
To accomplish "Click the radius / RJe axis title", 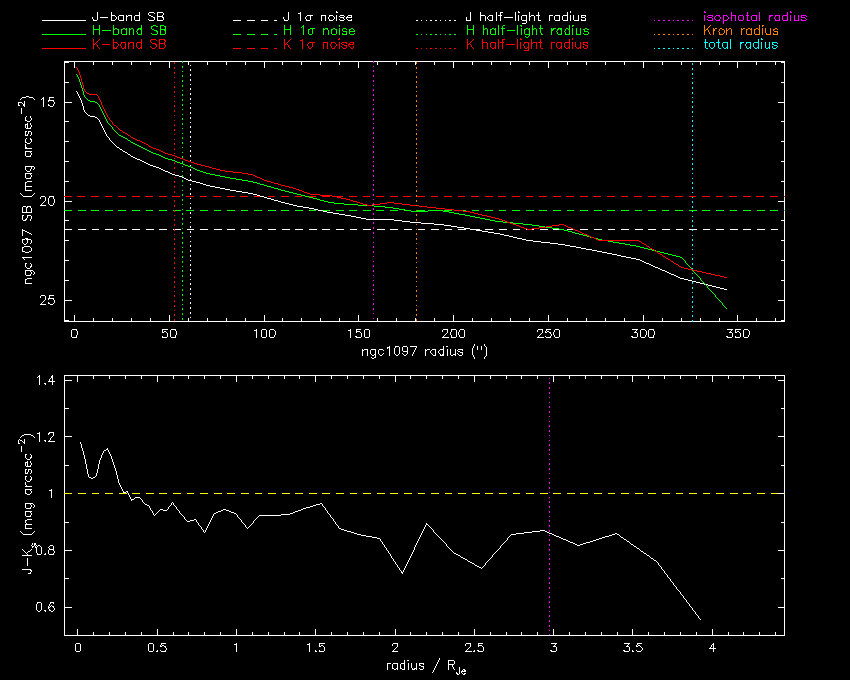I will point(426,666).
